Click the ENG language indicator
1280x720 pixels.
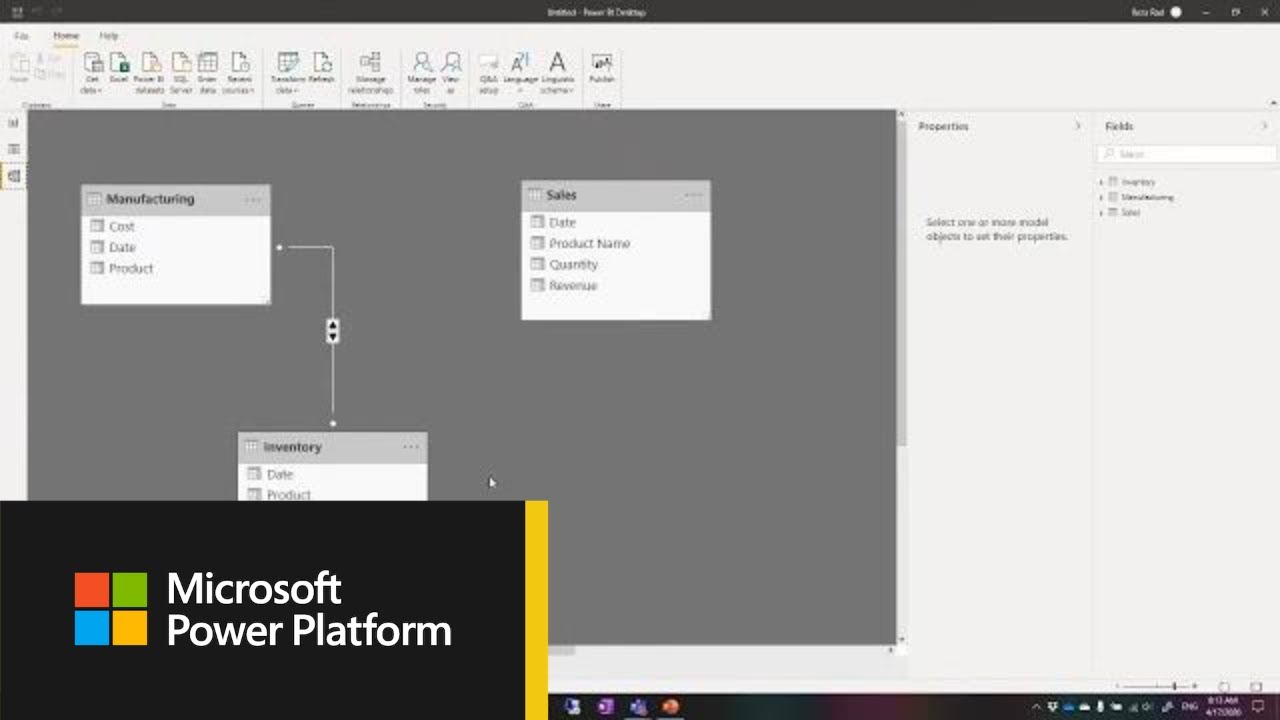pos(1190,707)
